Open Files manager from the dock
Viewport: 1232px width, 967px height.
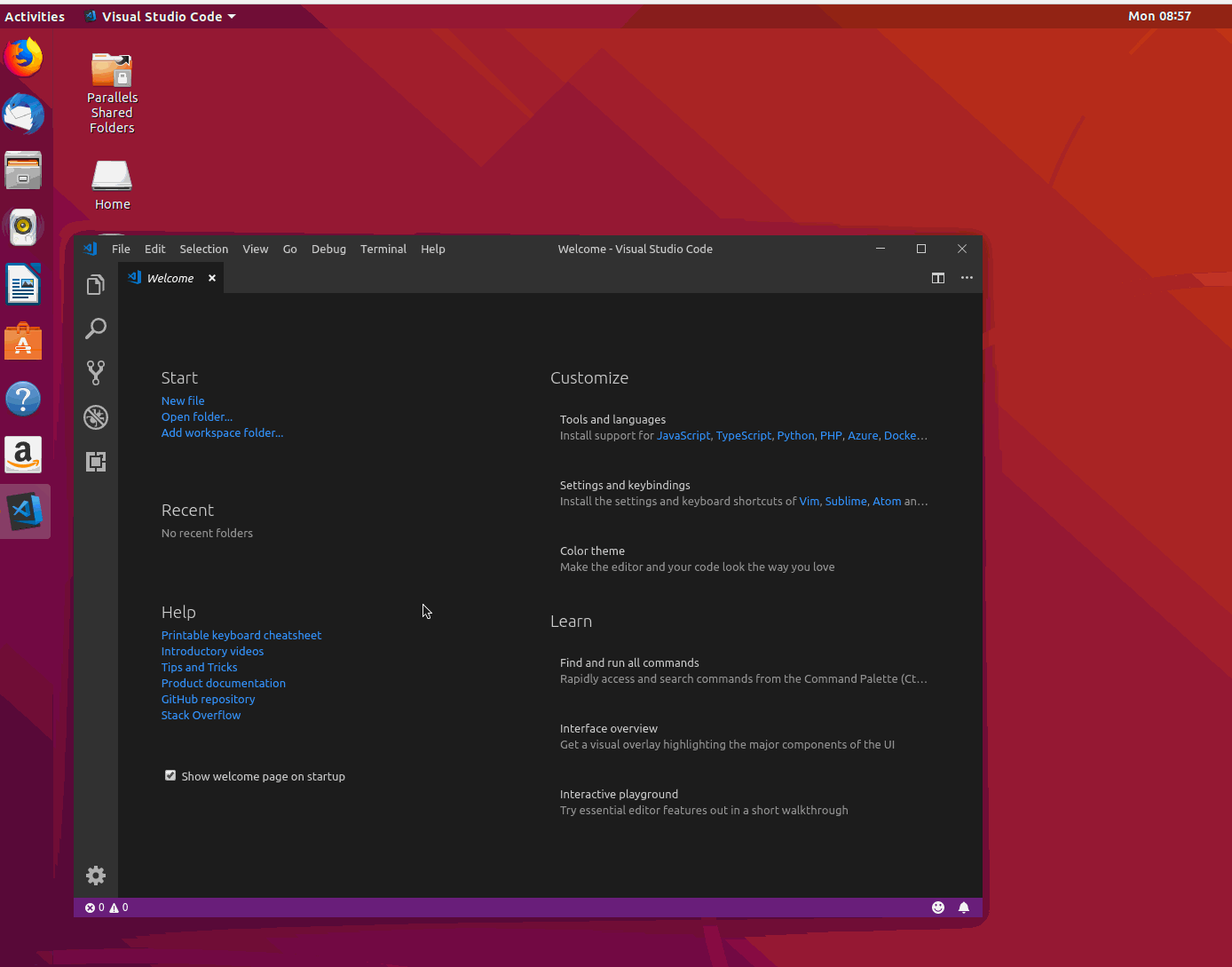24,170
